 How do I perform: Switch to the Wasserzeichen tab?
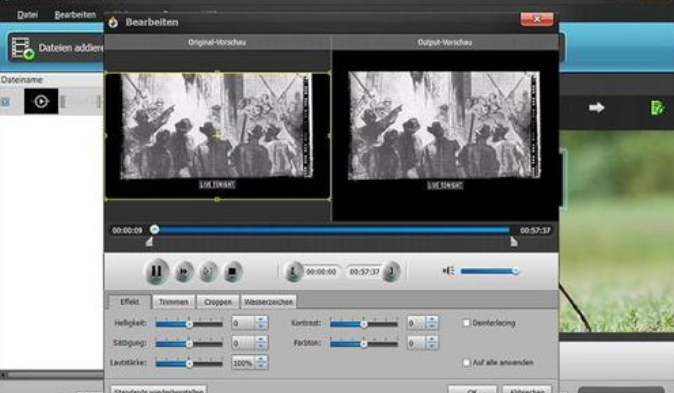coord(269,302)
